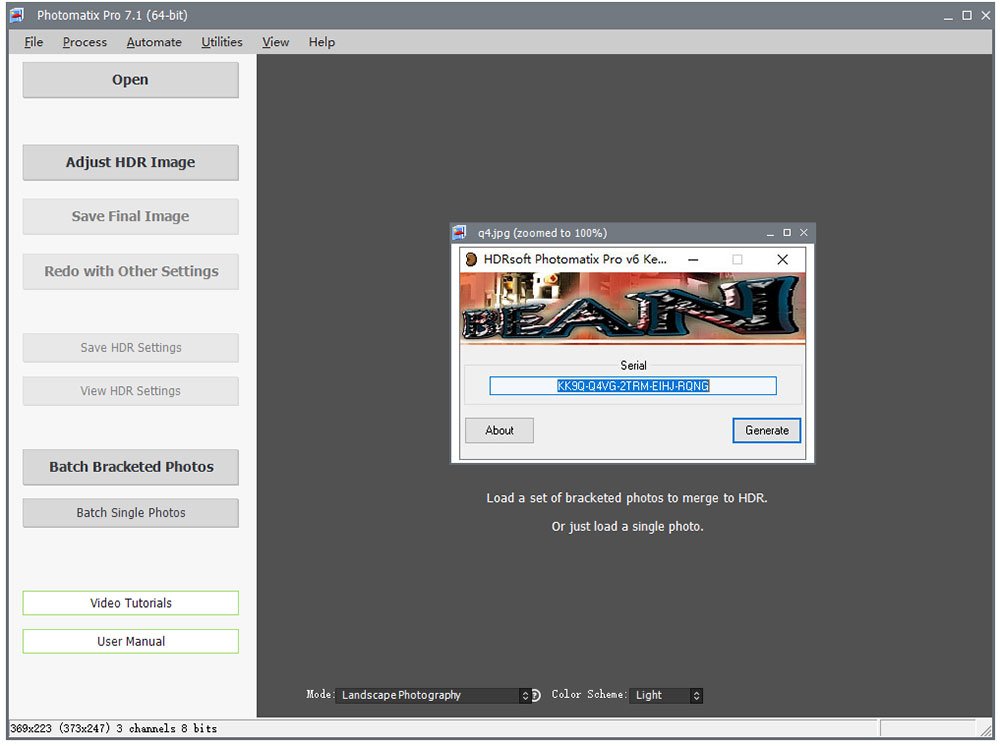Image resolution: width=1000 pixels, height=746 pixels.
Task: Close the q4.jpg image window
Action: pos(804,233)
